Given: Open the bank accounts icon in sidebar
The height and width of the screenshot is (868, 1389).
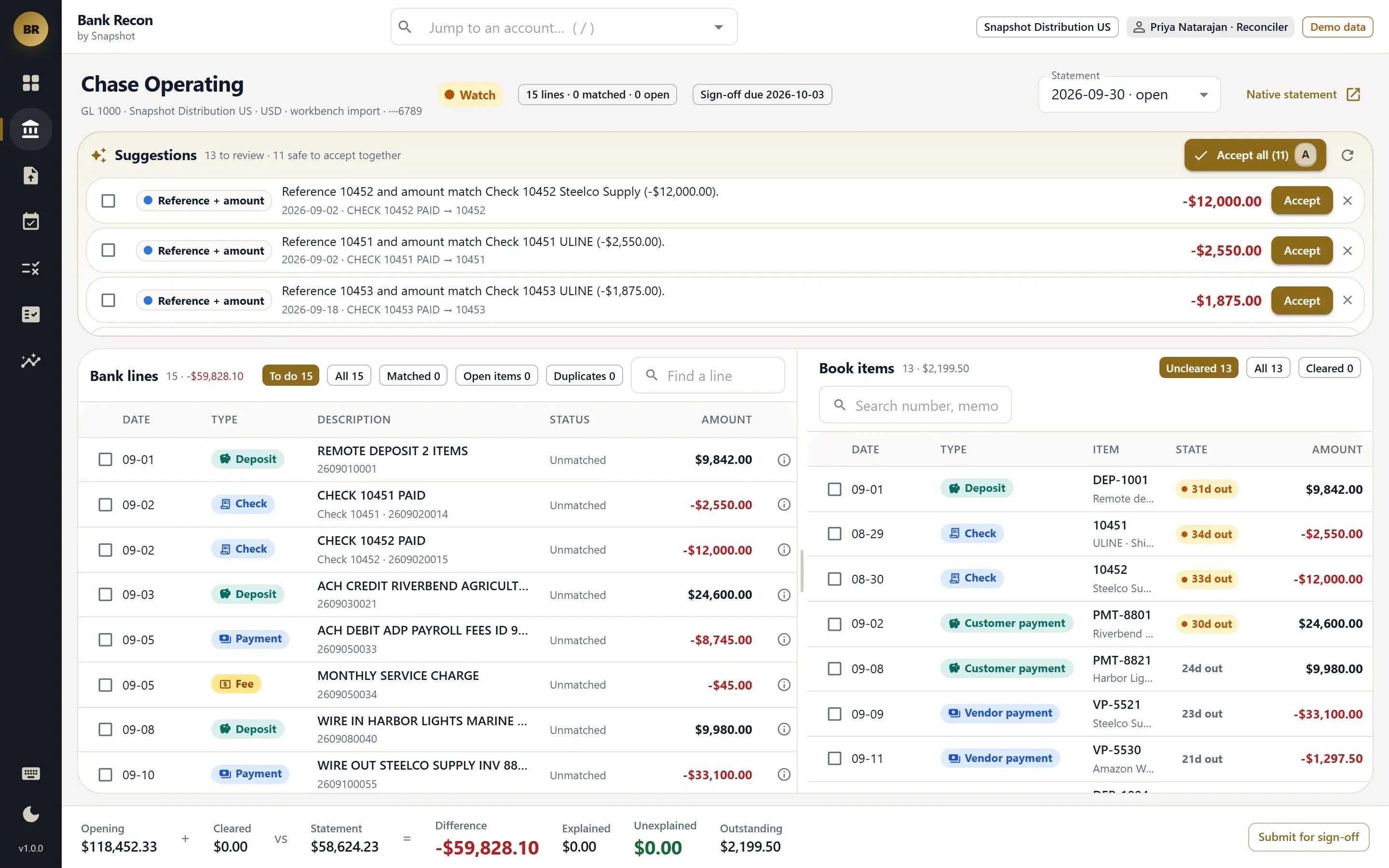Looking at the screenshot, I should 30,129.
